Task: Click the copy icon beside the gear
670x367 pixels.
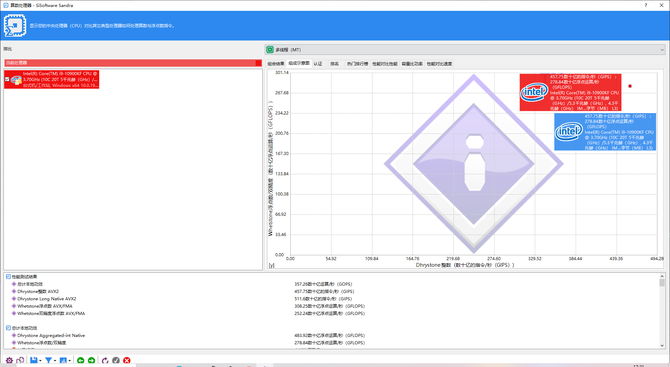Action: pyautogui.click(x=20, y=360)
